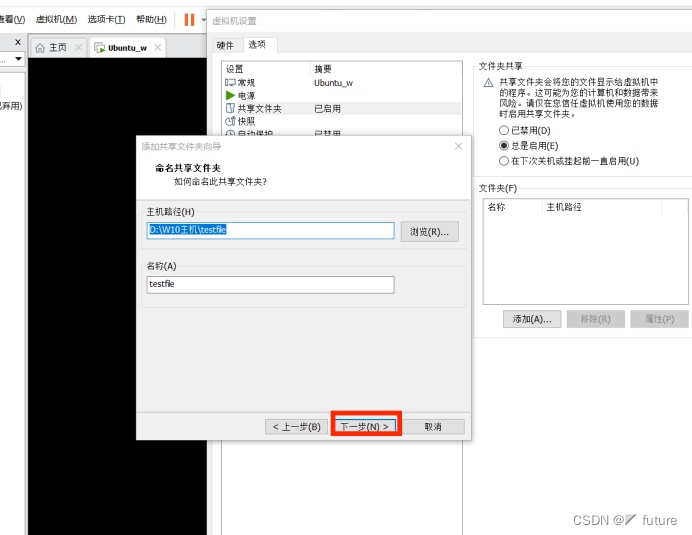
Task: Select 在下次关机或挂起前一直启用(U) radio option
Action: point(504,161)
